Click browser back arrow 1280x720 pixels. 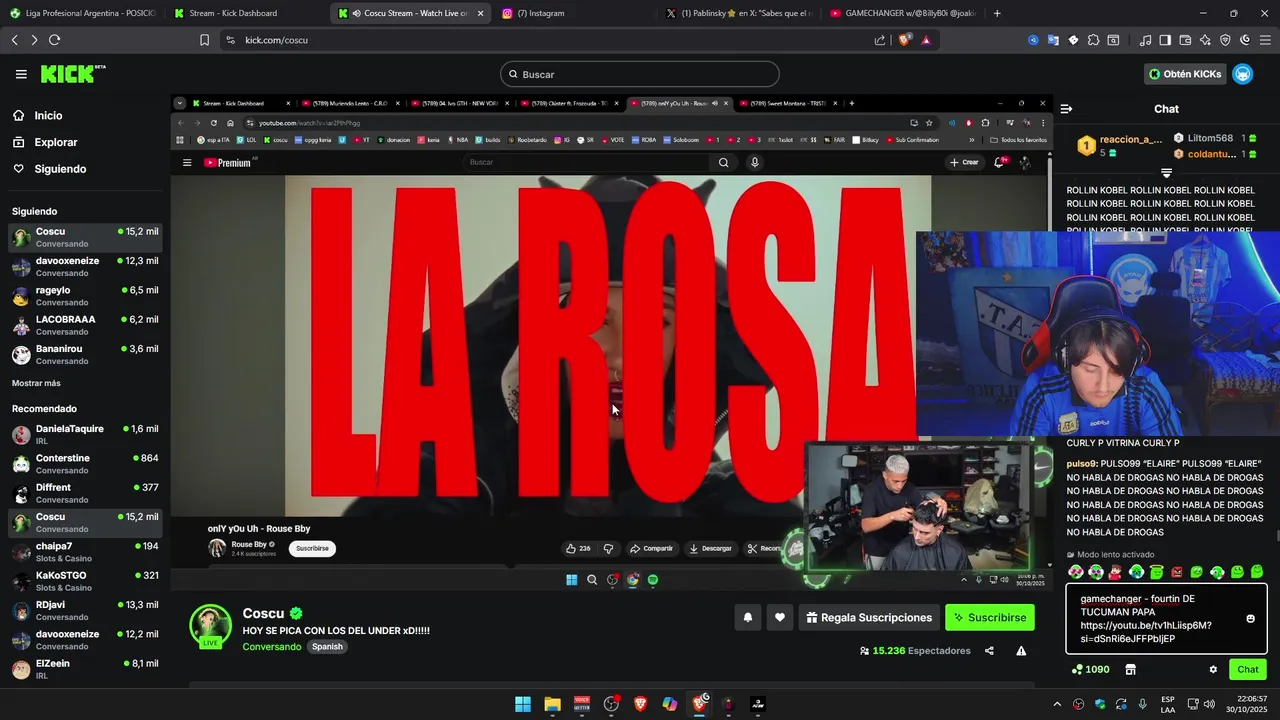(x=14, y=40)
